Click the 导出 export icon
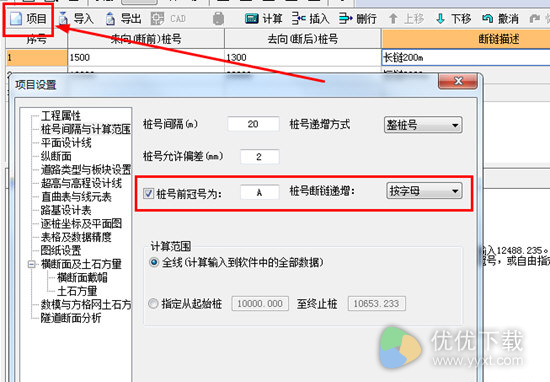550x382 pixels. coord(110,19)
